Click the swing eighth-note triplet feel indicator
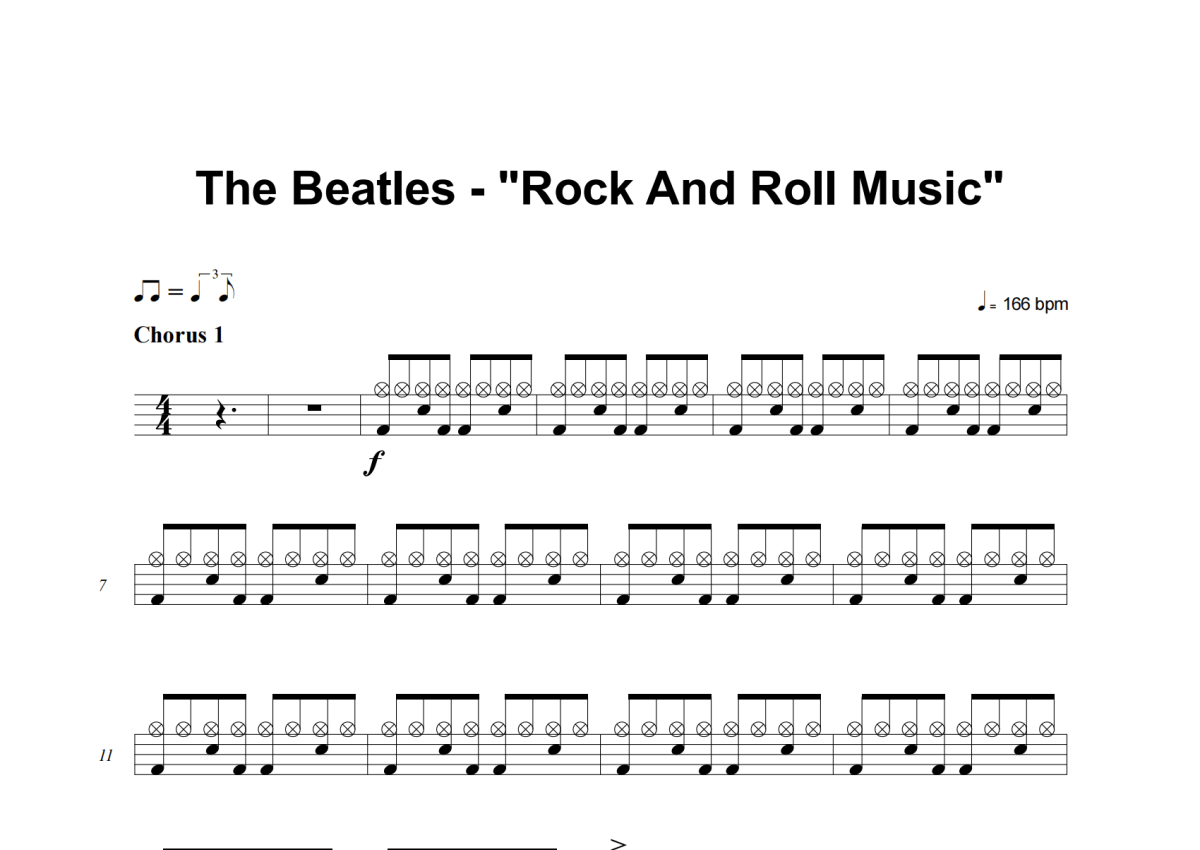Image resolution: width=1200 pixels, height=850 pixels. (186, 289)
